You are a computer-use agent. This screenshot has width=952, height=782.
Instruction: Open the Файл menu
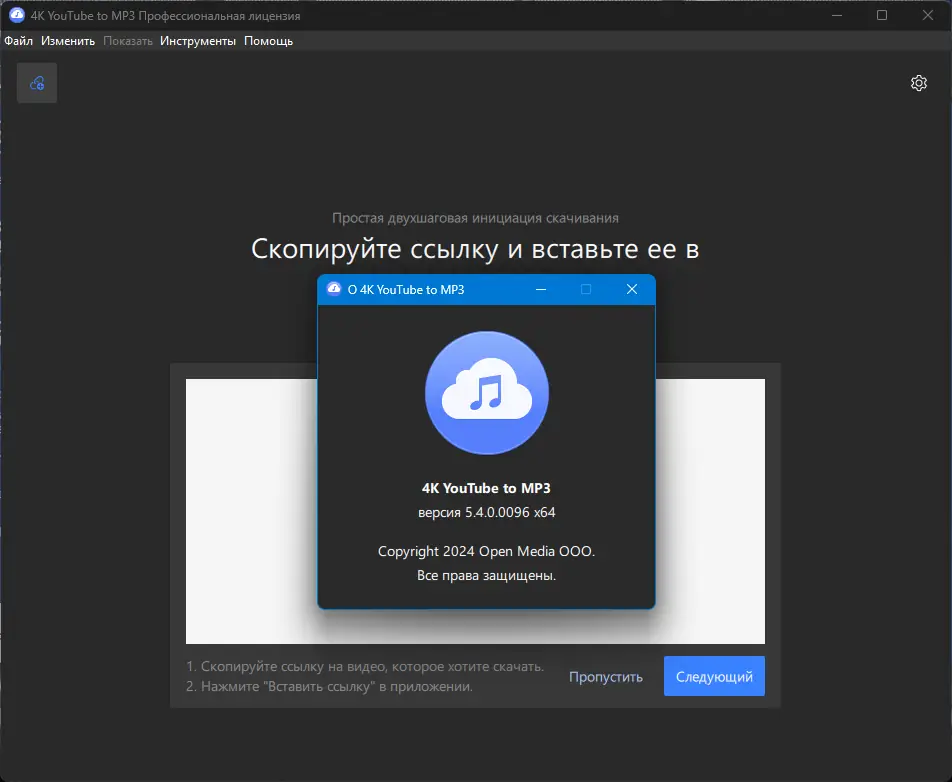click(x=19, y=41)
